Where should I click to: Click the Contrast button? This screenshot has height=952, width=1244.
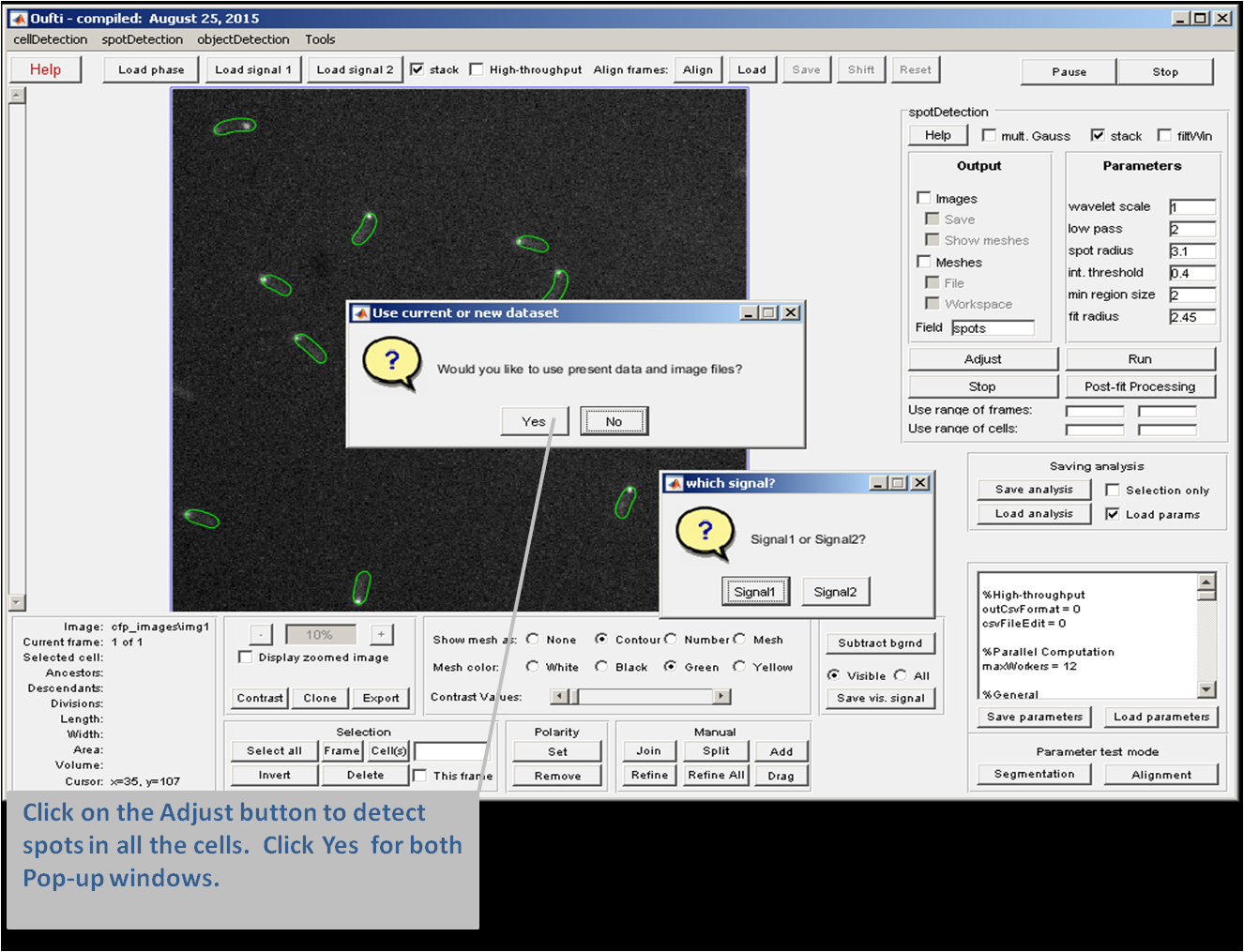pyautogui.click(x=260, y=698)
